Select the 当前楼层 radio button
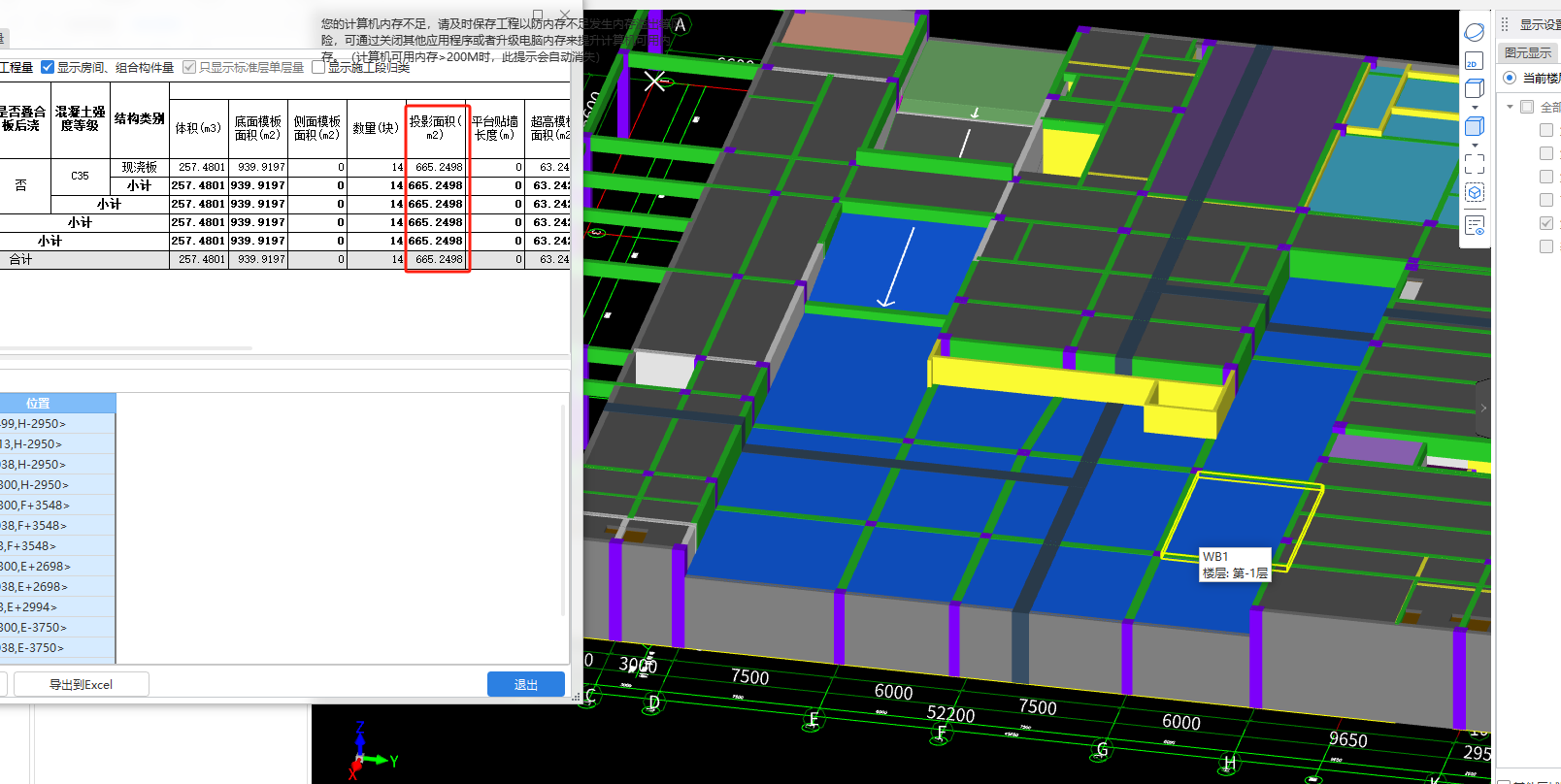This screenshot has width=1561, height=784. click(x=1510, y=78)
